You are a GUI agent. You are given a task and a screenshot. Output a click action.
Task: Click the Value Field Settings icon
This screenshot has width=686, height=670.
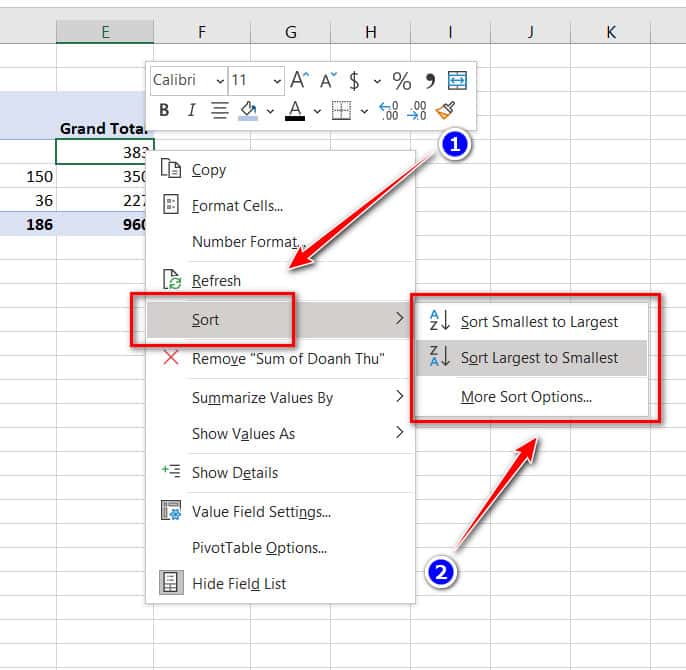(171, 510)
